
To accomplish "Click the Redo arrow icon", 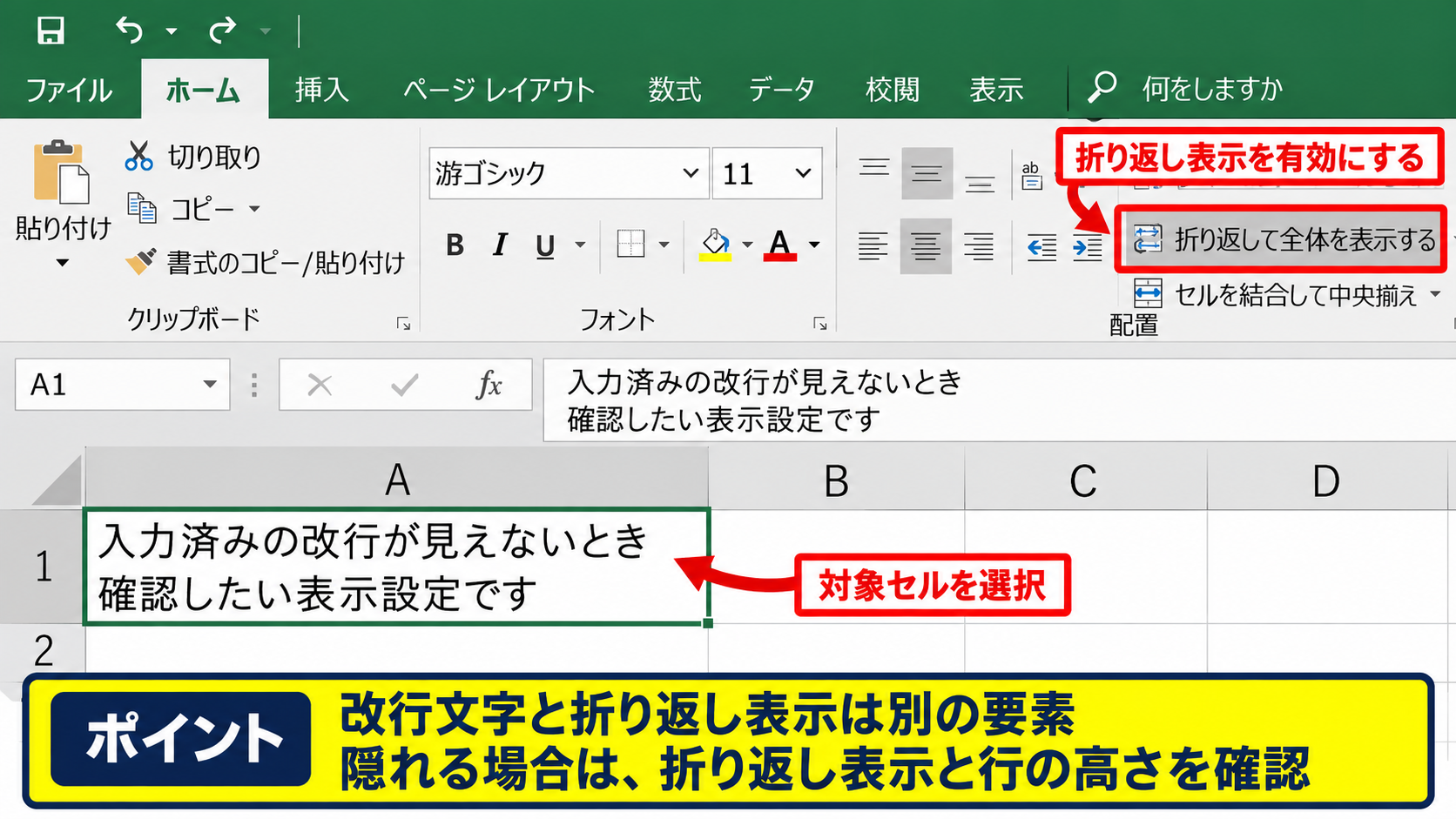I will (x=222, y=30).
